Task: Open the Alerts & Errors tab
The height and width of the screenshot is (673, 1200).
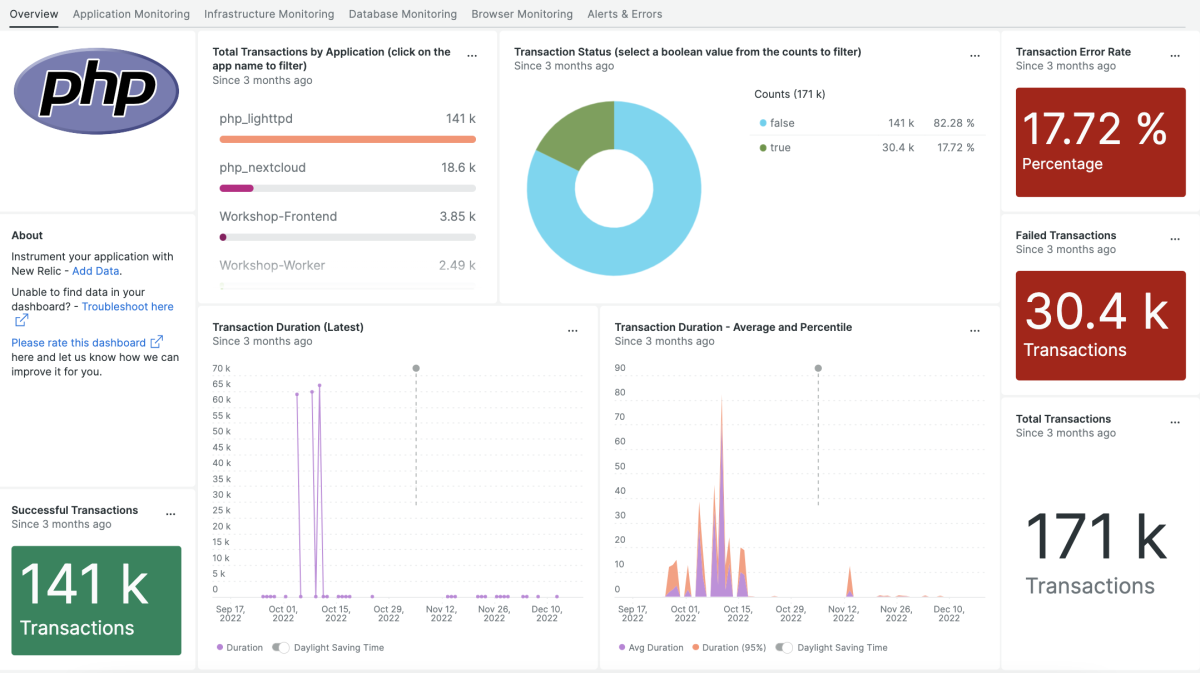Action: coord(624,14)
